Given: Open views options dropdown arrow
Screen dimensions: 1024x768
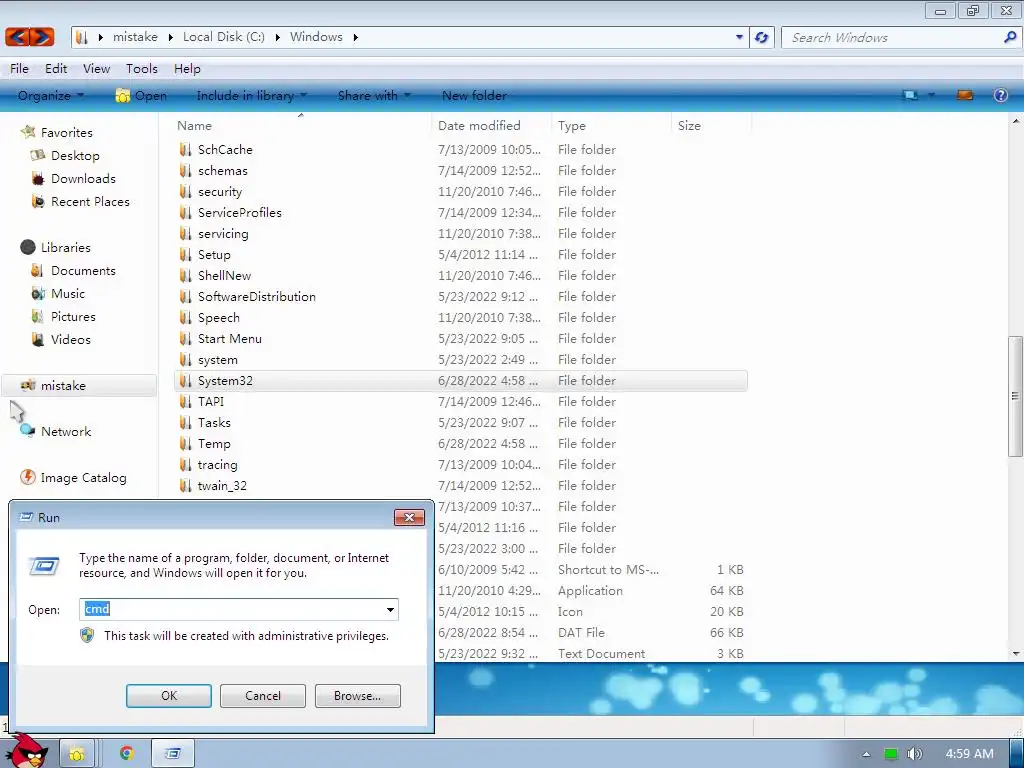Looking at the screenshot, I should pos(931,95).
